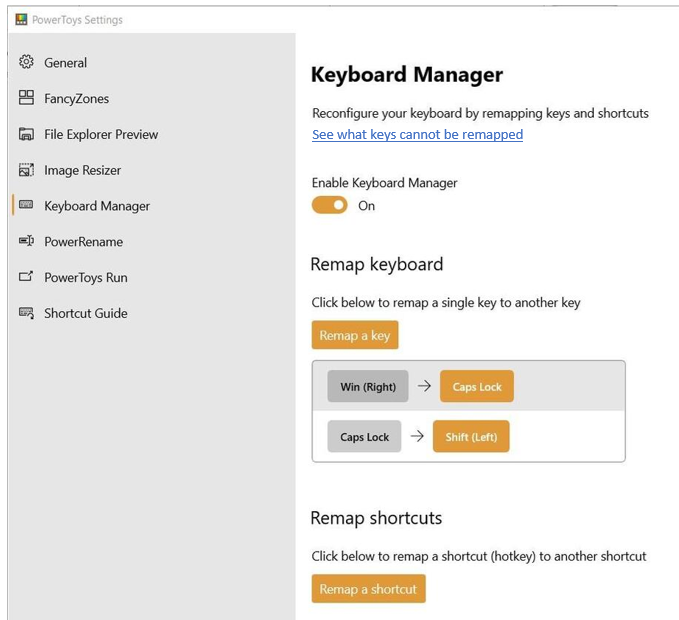This screenshot has height=620, width=679.
Task: Click the PowerToys Settings window title
Action: point(78,20)
